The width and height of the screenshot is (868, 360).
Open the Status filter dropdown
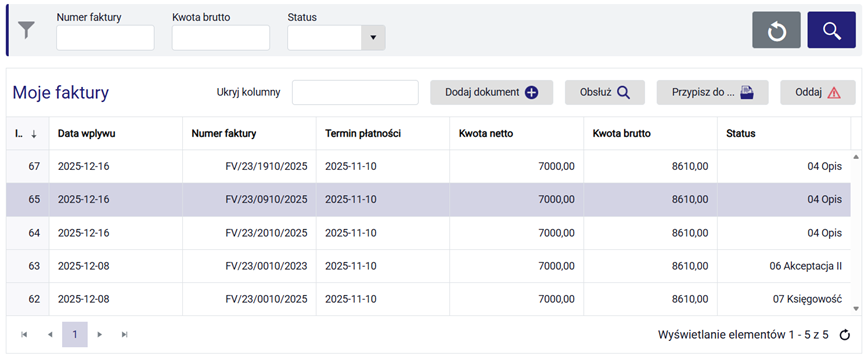[373, 38]
